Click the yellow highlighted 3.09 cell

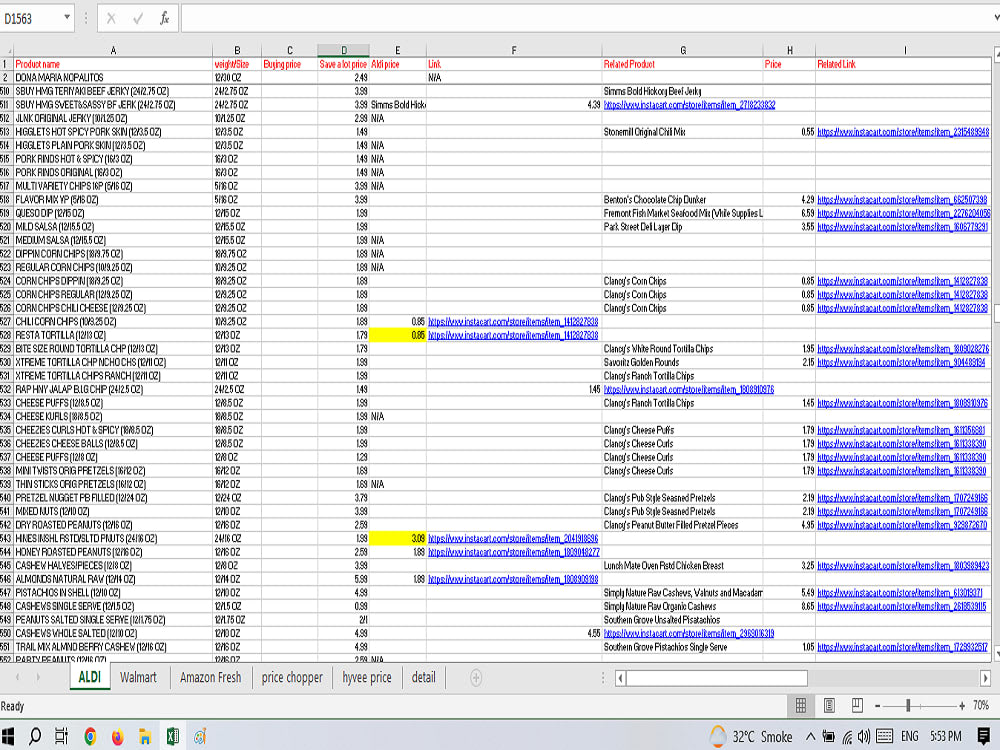tap(397, 538)
